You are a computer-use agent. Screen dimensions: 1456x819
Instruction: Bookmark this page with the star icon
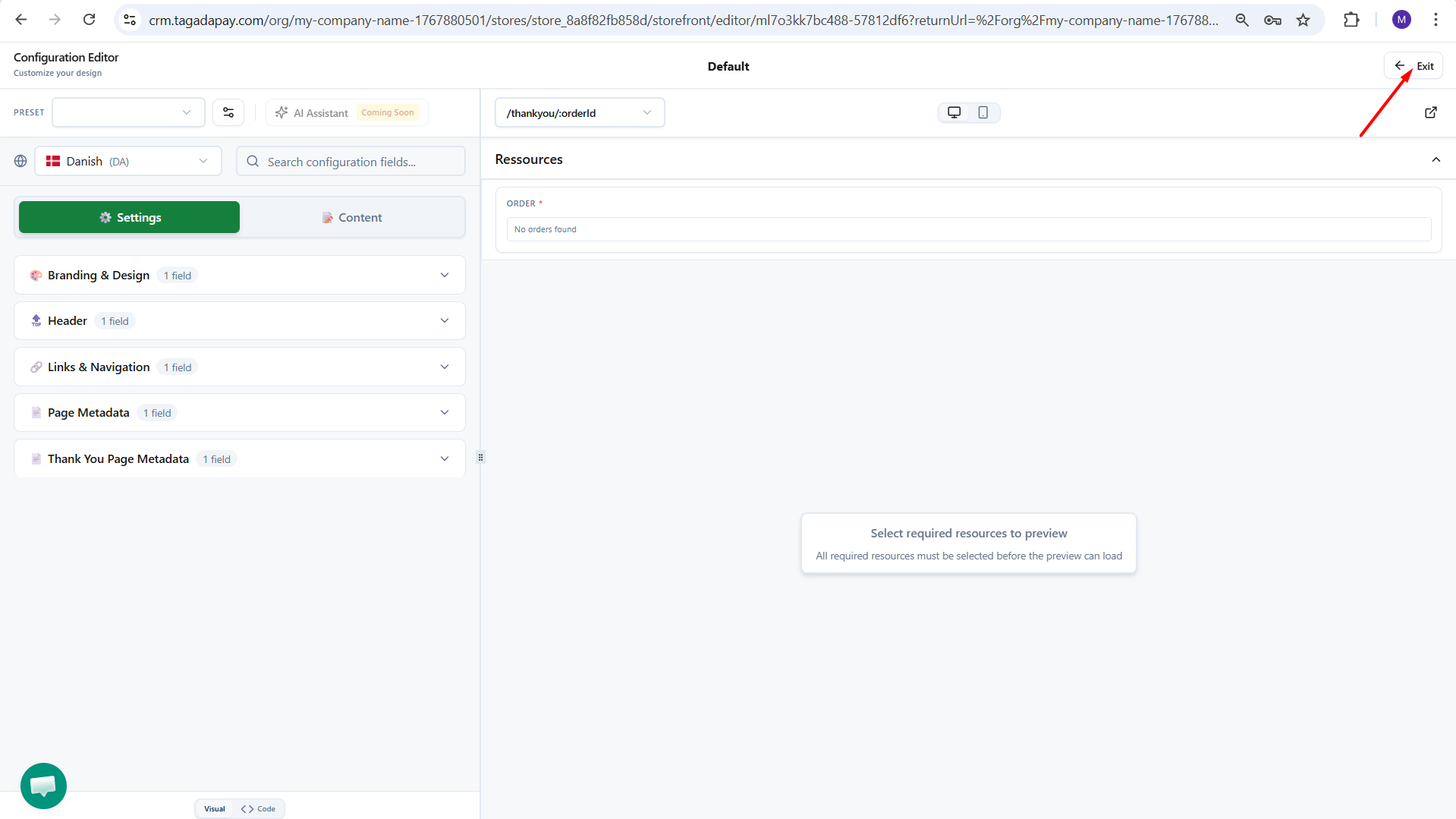(x=1303, y=20)
